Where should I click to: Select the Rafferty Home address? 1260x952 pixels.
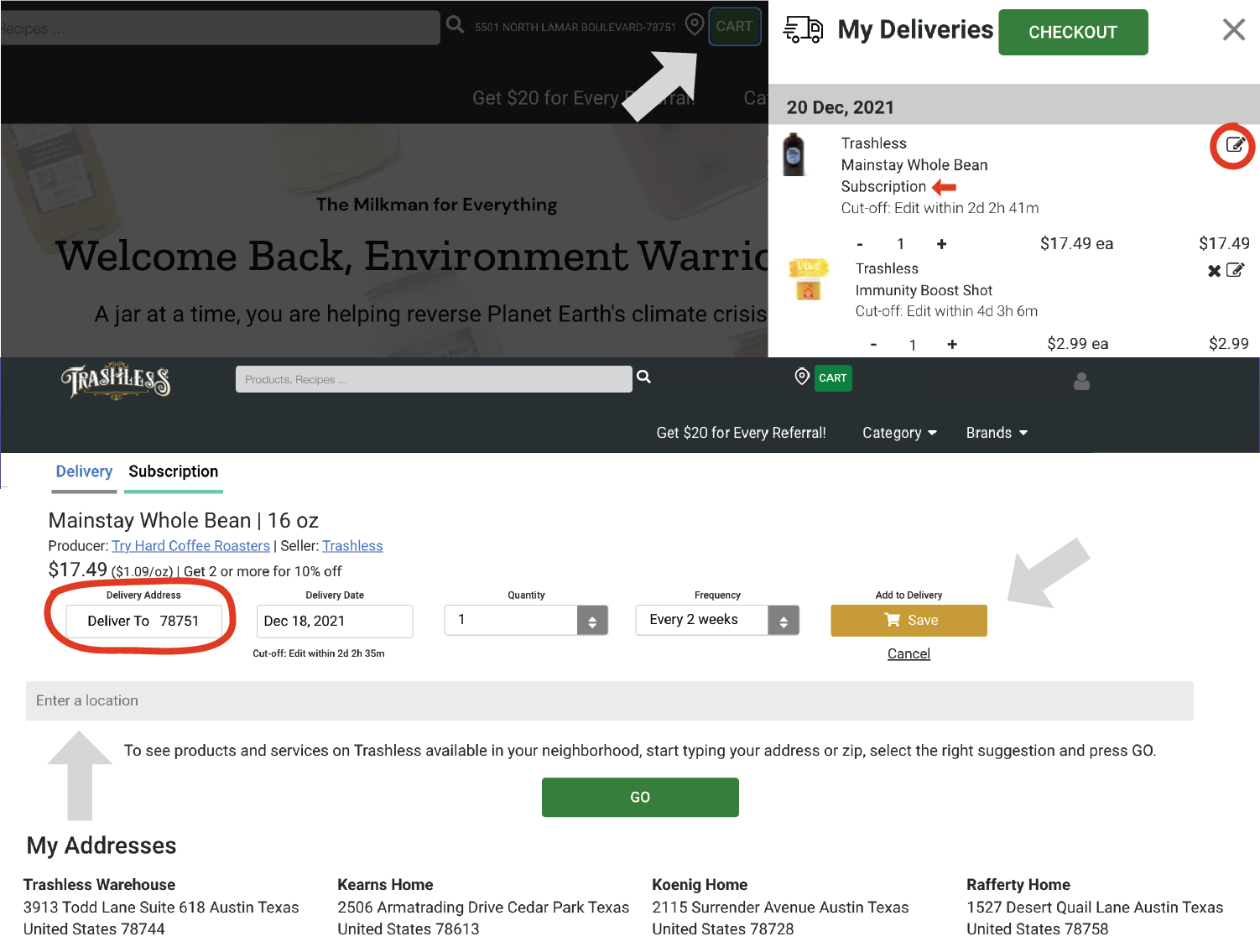1095,907
